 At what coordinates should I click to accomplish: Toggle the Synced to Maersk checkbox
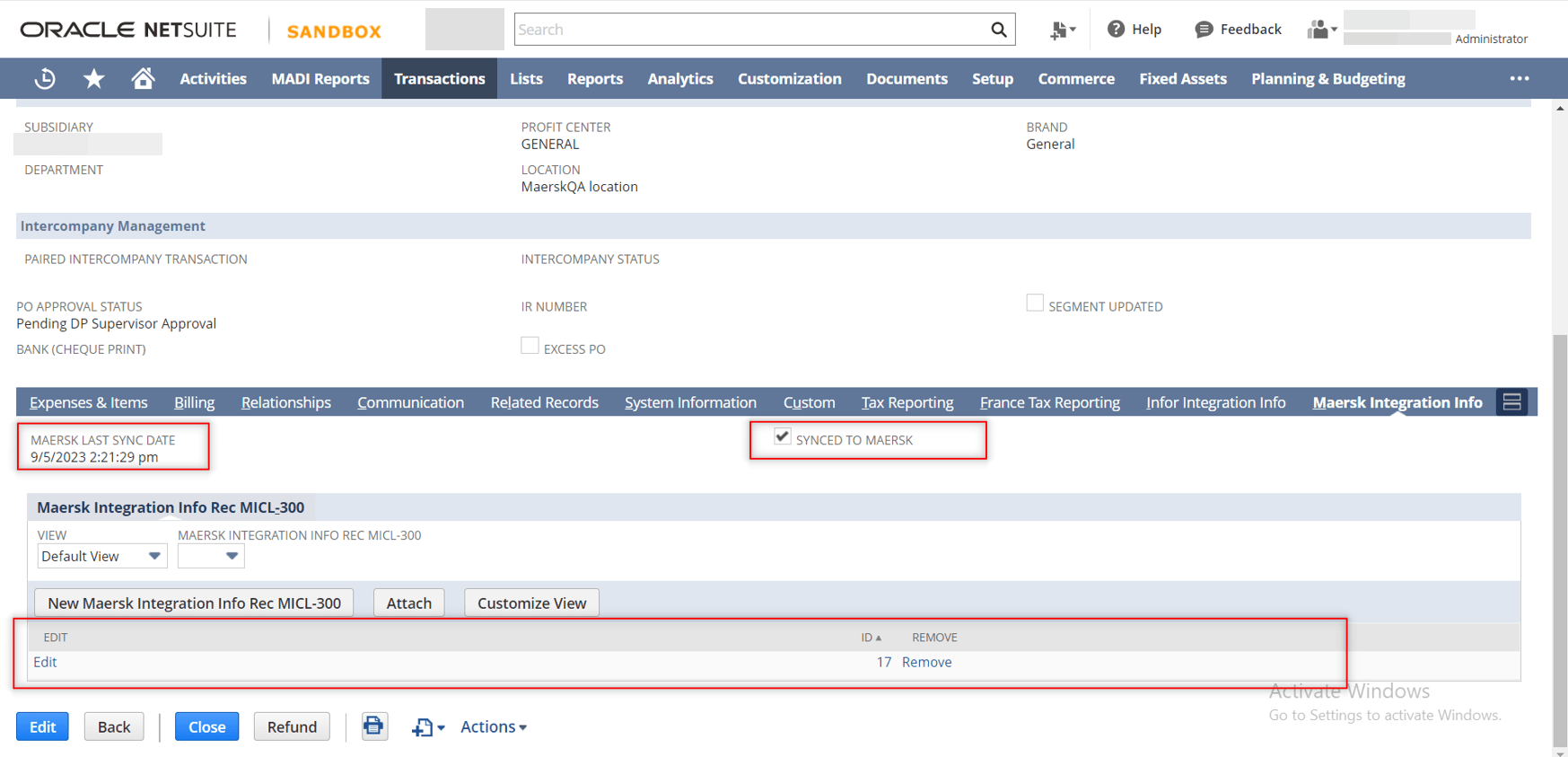(x=782, y=436)
